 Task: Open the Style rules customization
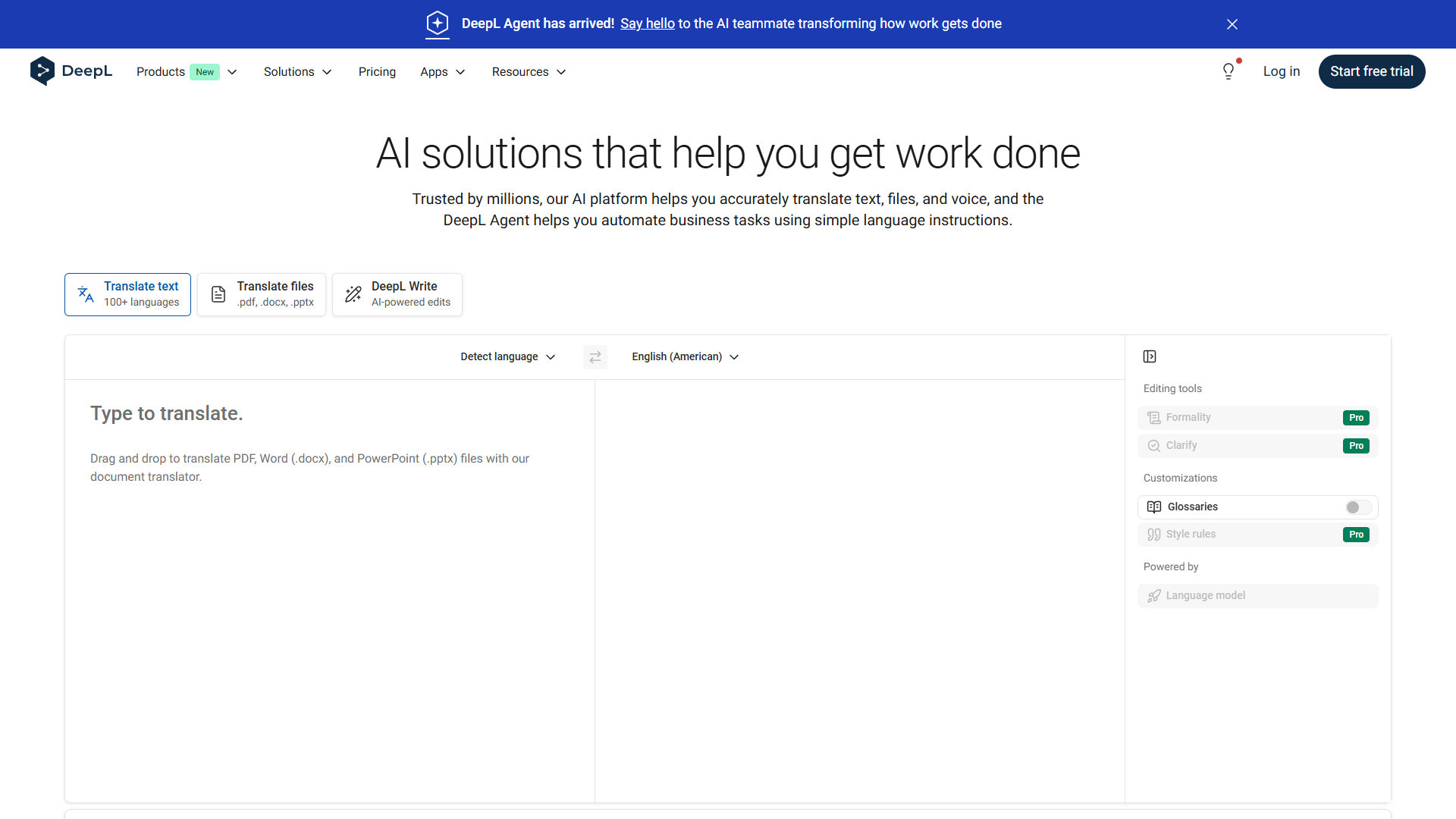click(x=1257, y=534)
